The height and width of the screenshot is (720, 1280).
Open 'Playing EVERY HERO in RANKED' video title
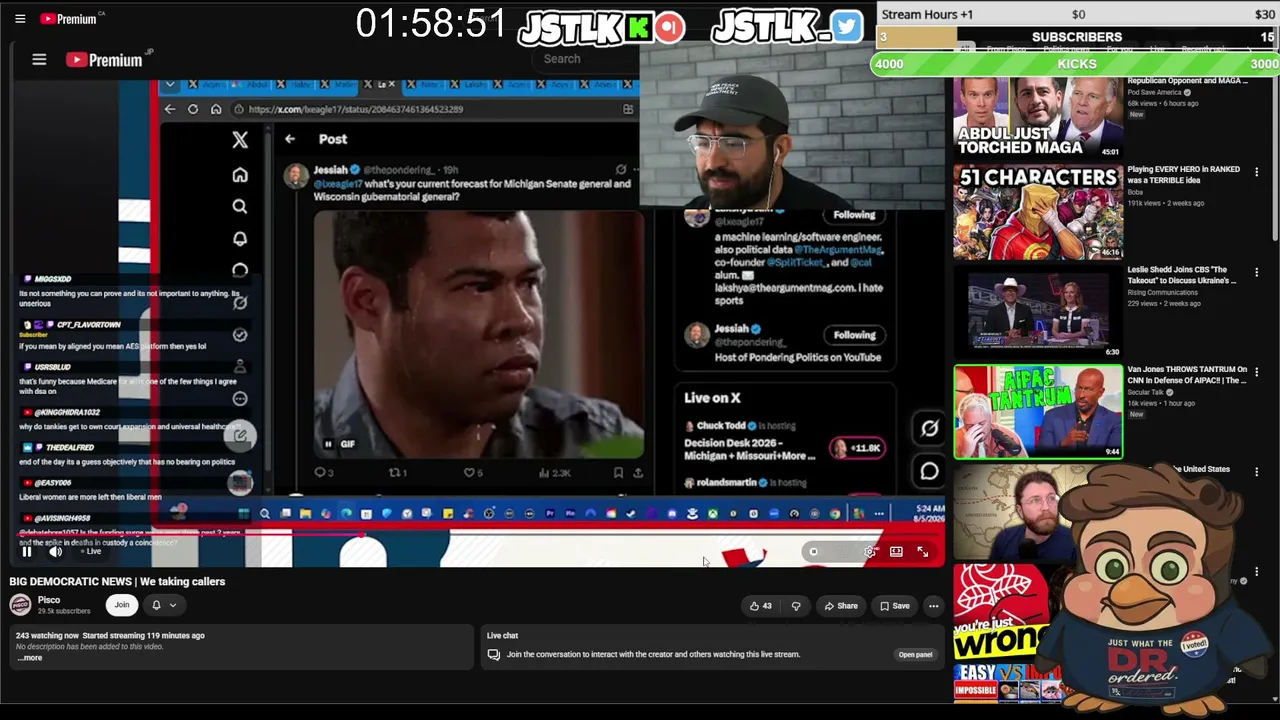coord(1184,175)
